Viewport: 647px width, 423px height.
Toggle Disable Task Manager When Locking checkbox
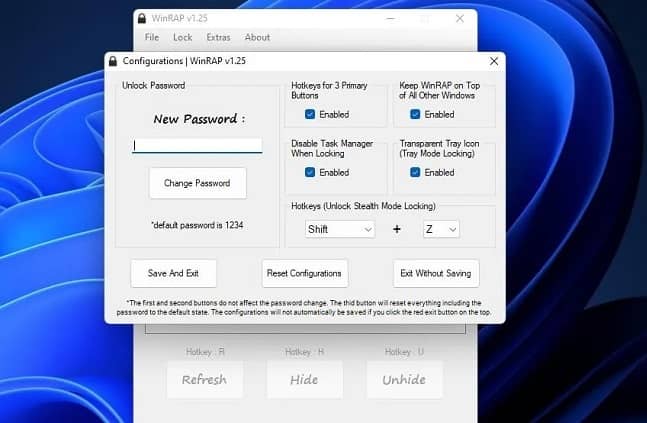point(310,173)
